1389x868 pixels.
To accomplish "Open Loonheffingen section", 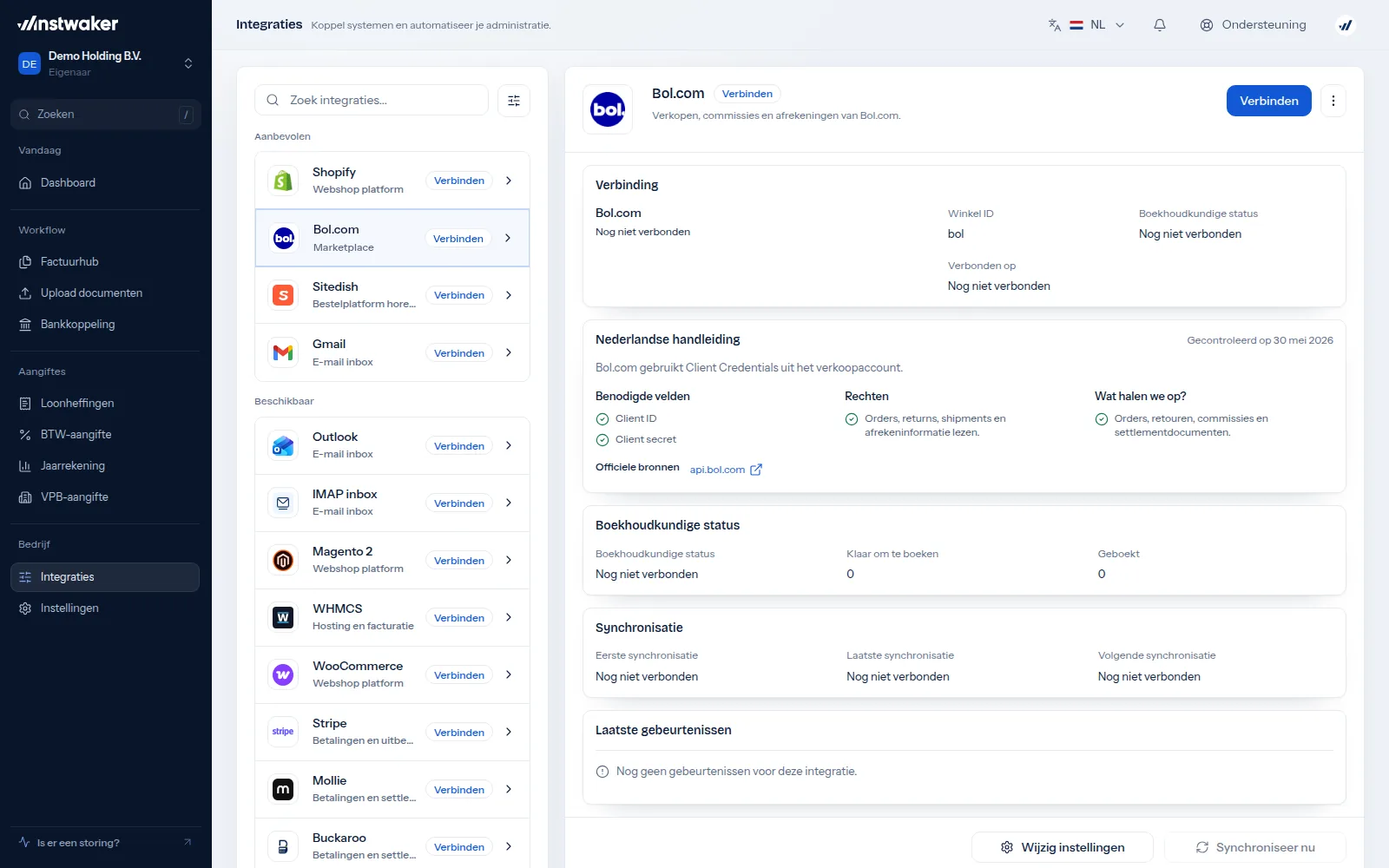I will point(105,404).
